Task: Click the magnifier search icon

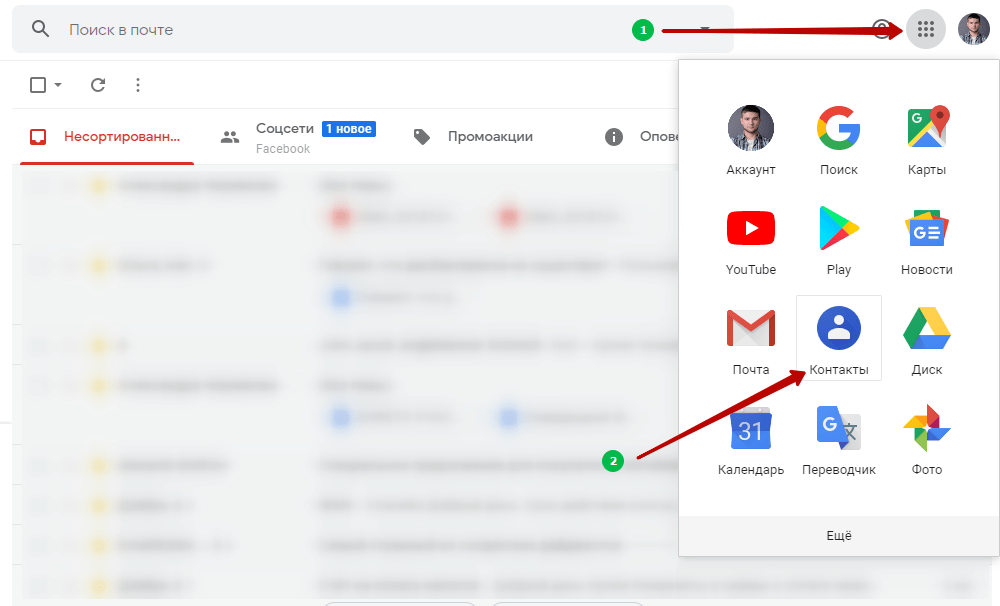Action: [40, 29]
